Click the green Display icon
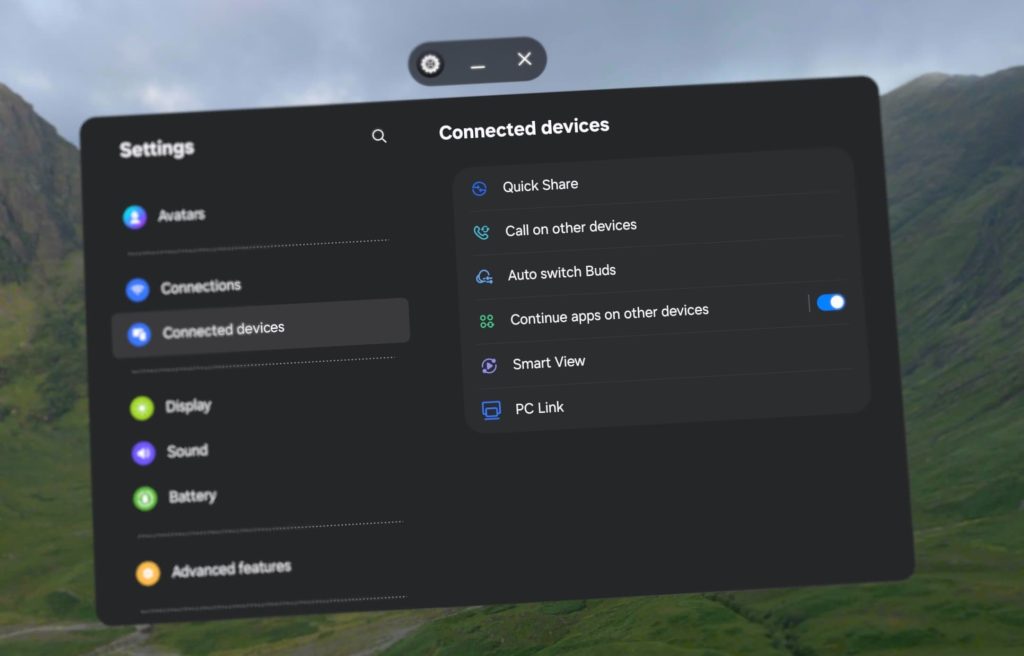 (x=142, y=408)
